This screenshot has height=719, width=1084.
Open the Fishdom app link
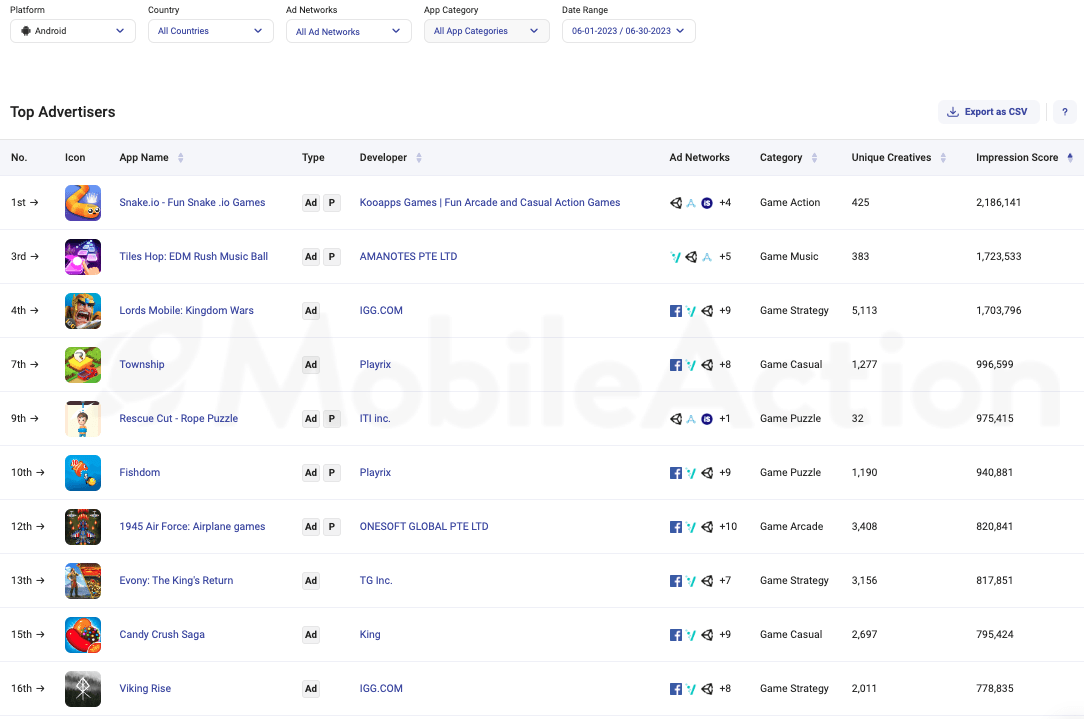pos(140,472)
